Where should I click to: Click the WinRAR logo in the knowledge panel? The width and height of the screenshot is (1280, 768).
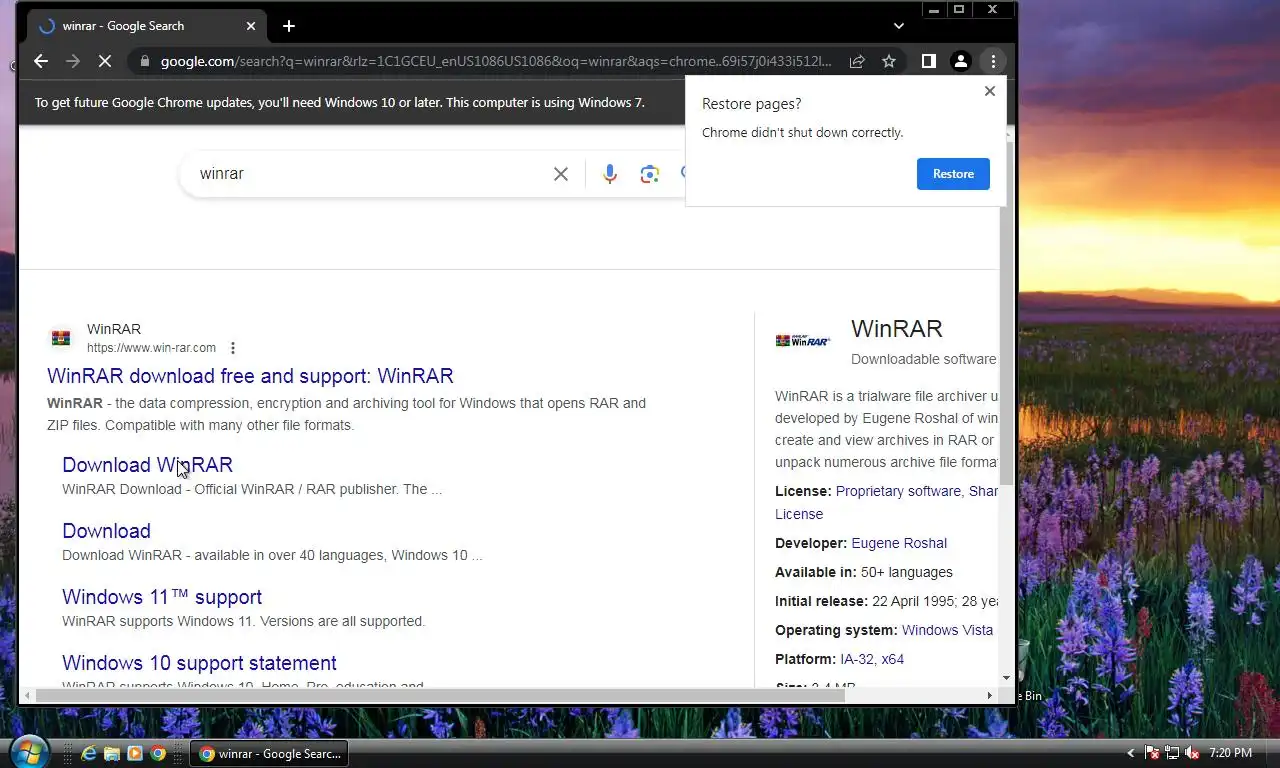(803, 341)
